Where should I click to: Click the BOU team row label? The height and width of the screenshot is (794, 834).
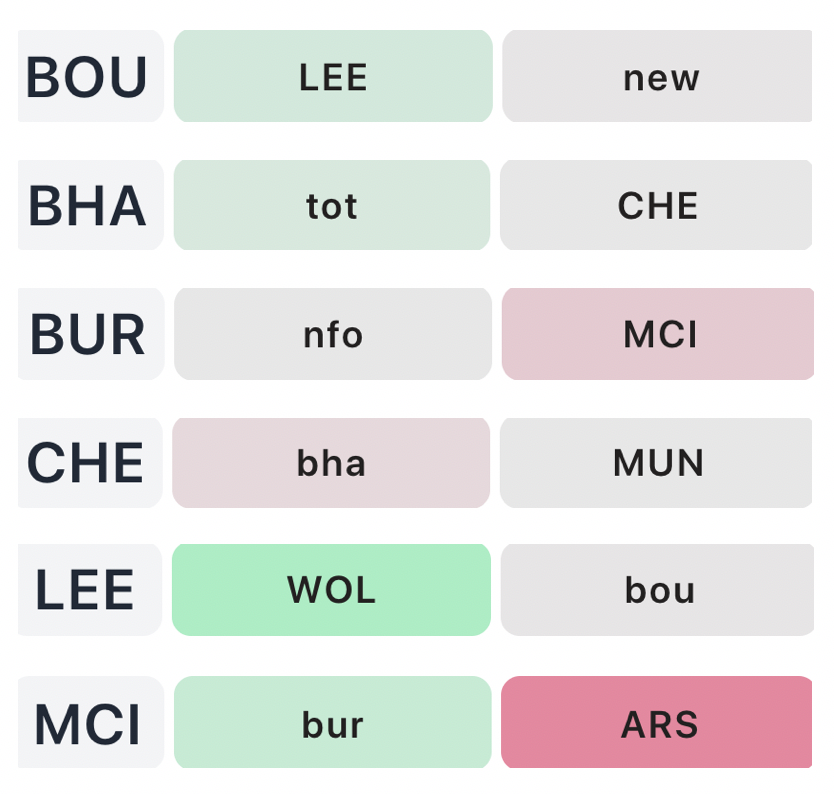point(90,77)
